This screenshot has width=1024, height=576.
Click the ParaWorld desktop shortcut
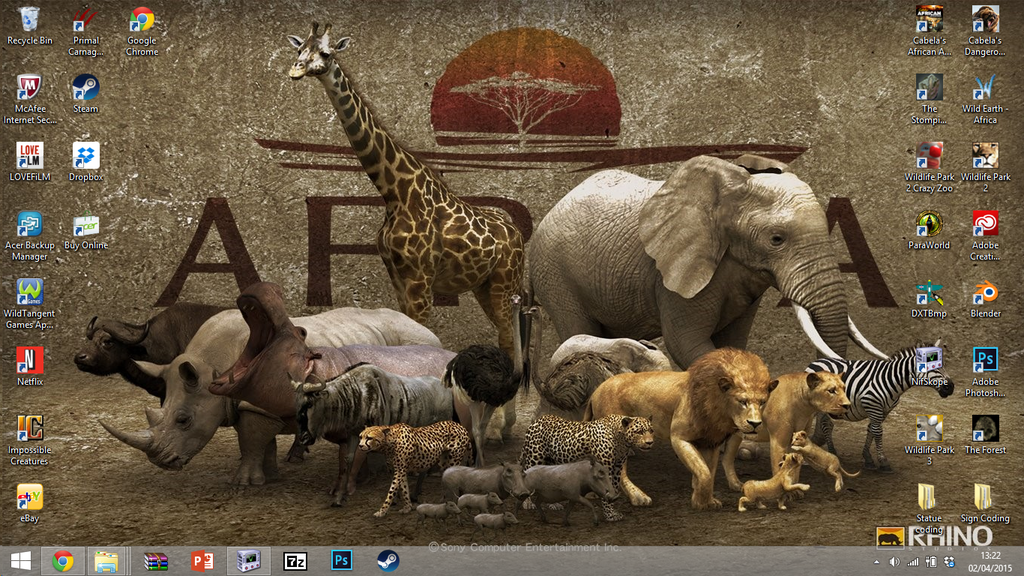tap(929, 224)
